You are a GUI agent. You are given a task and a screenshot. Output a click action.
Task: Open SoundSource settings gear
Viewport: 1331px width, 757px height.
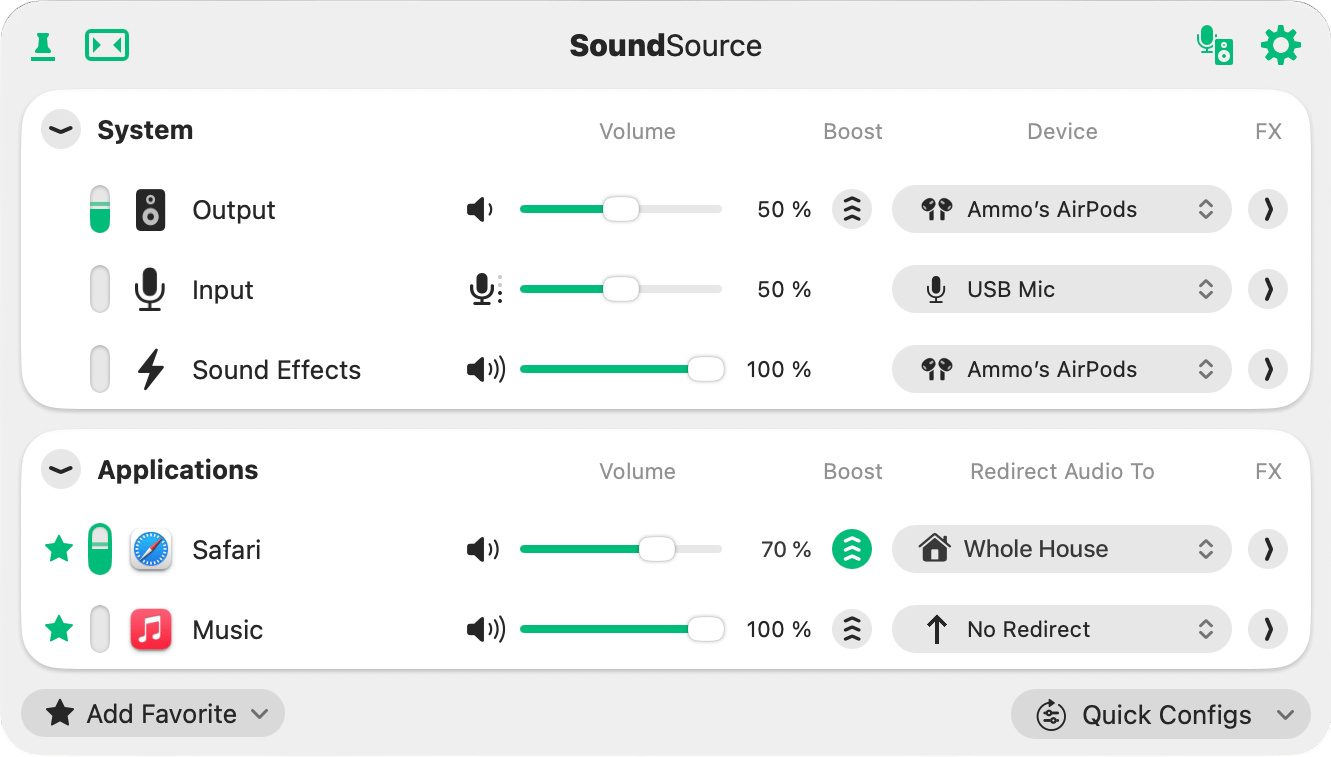tap(1280, 46)
